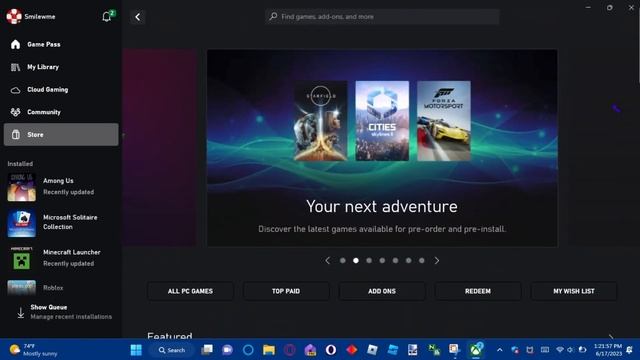This screenshot has width=640, height=360.
Task: Select Store in the sidebar
Action: click(x=61, y=134)
